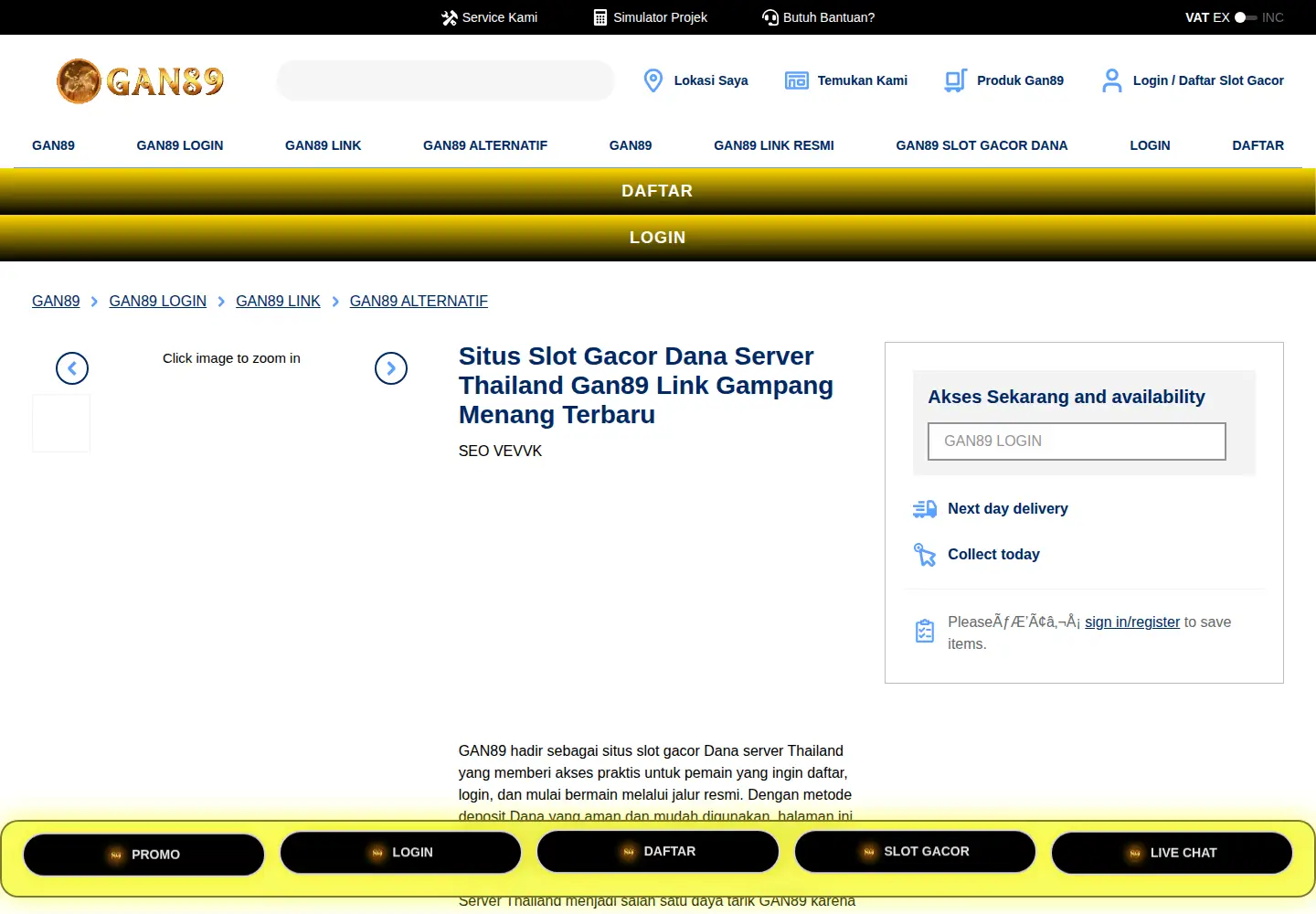Follow the GAN89 breadcrumb link

tap(56, 301)
